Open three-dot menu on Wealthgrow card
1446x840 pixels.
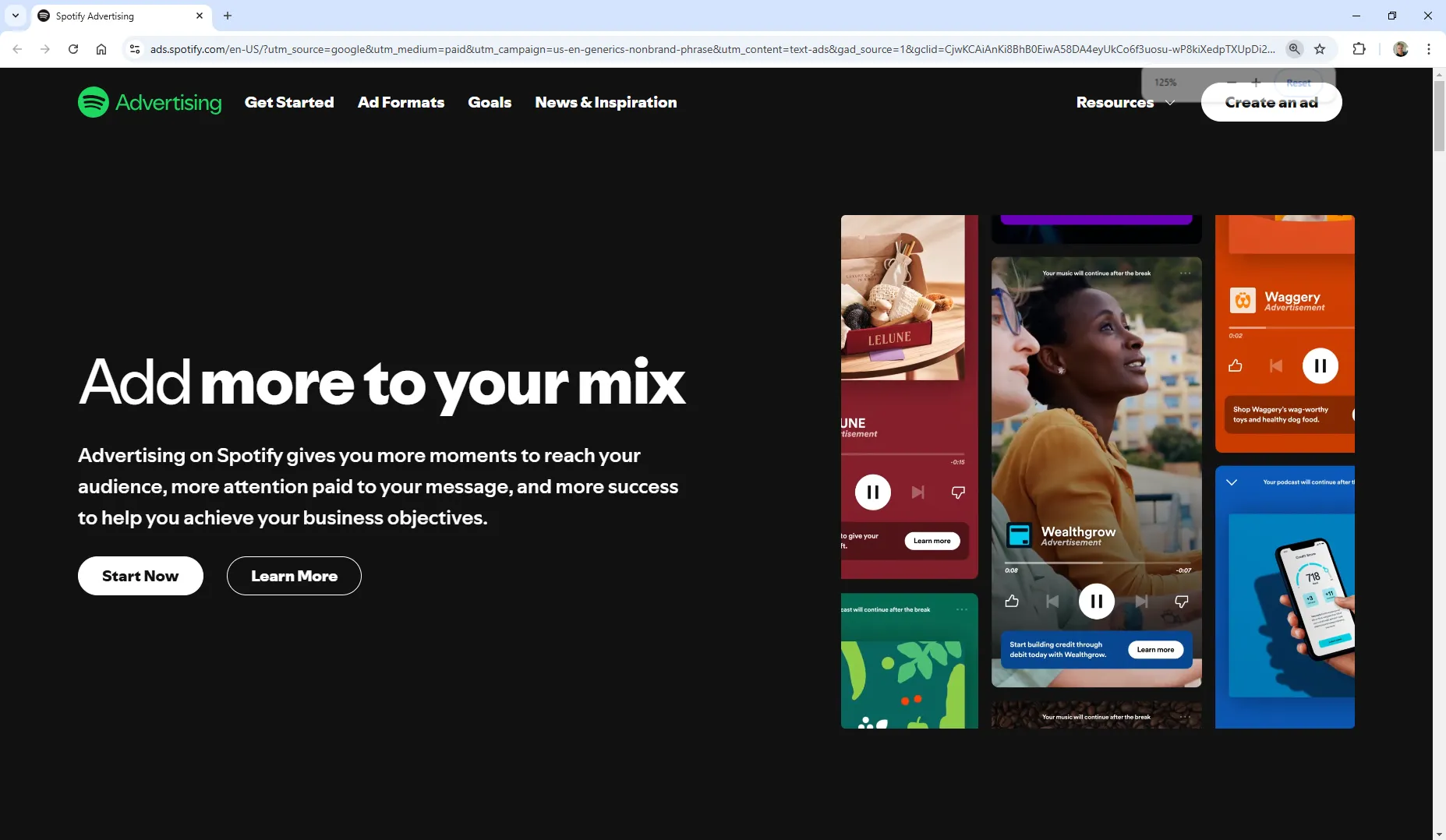[x=1185, y=274]
